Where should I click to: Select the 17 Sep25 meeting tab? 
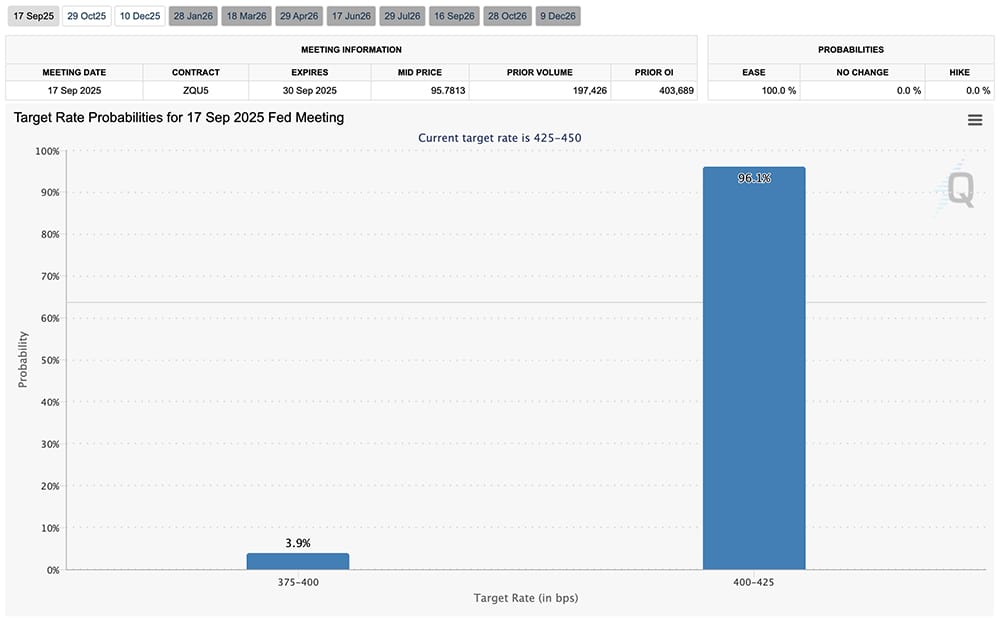(32, 16)
